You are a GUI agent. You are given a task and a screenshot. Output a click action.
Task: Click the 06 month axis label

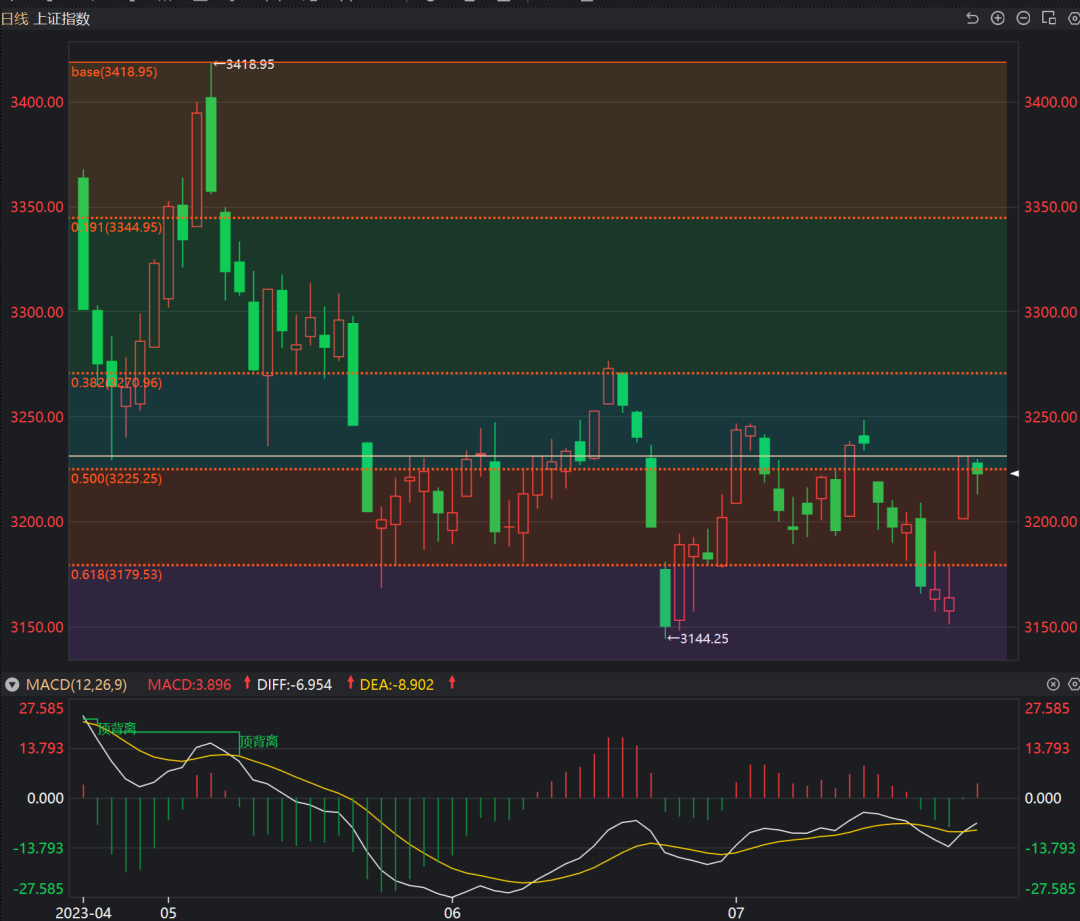click(x=452, y=913)
